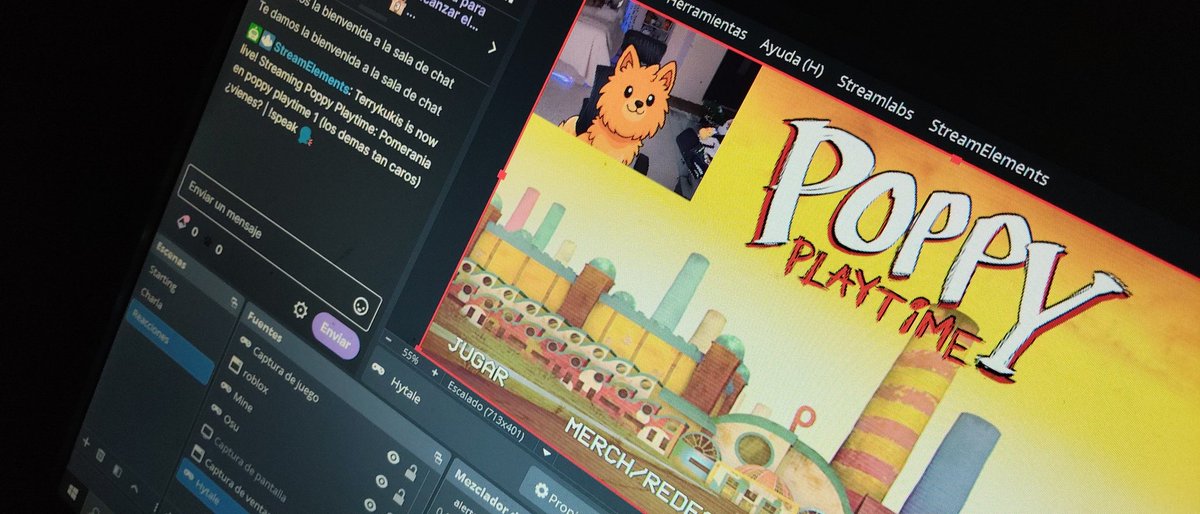1200x514 pixels.
Task: Open scene filters icon in Escenas toolbar
Action: click(x=118, y=471)
